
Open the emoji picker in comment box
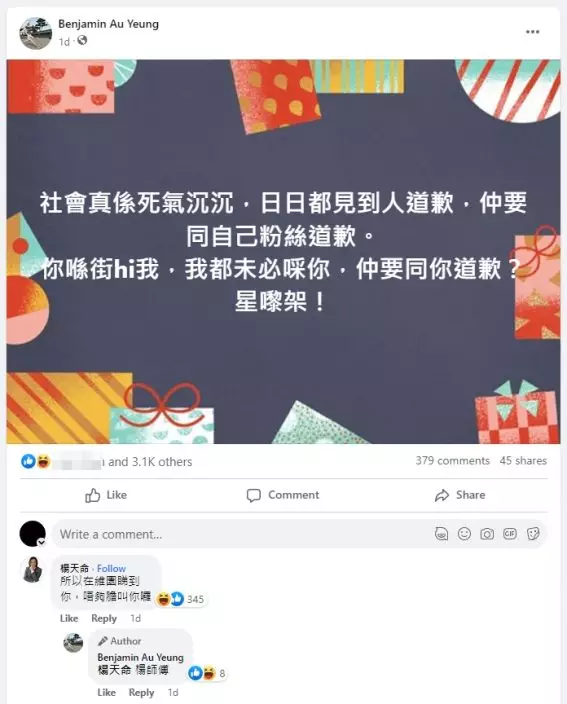pyautogui.click(x=464, y=533)
